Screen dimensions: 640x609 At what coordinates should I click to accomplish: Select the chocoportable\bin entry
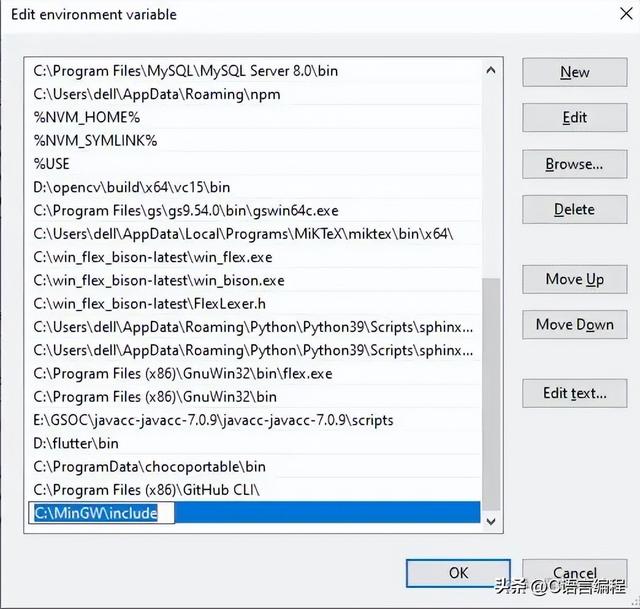click(255, 467)
